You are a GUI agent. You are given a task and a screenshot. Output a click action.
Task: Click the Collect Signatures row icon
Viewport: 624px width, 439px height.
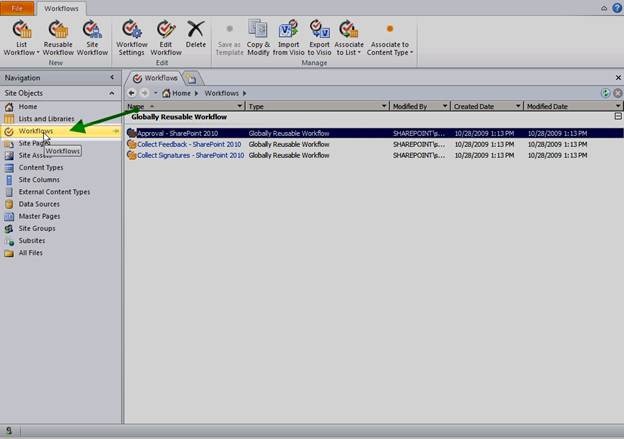132,156
